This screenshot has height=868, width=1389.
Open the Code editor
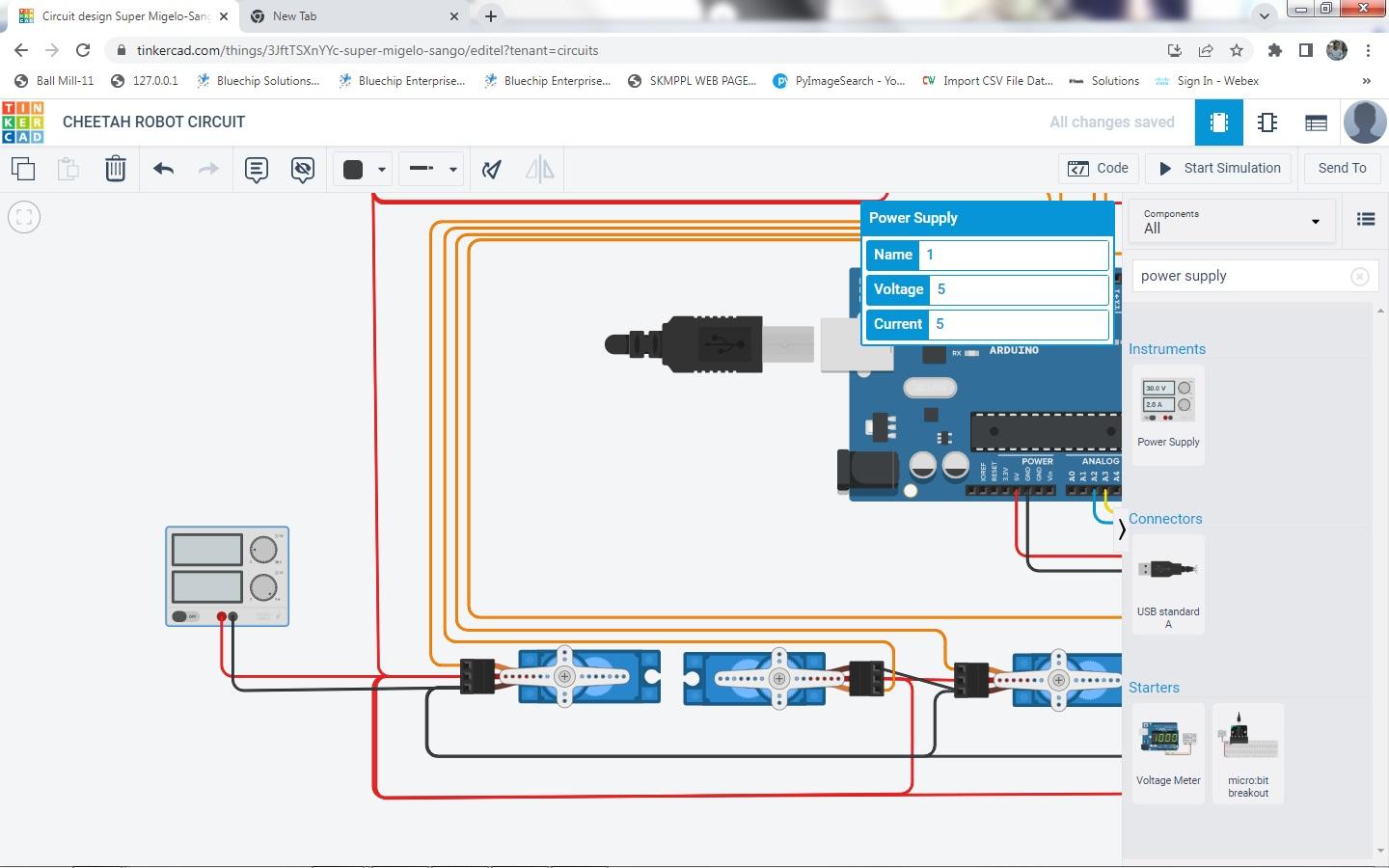(x=1099, y=169)
